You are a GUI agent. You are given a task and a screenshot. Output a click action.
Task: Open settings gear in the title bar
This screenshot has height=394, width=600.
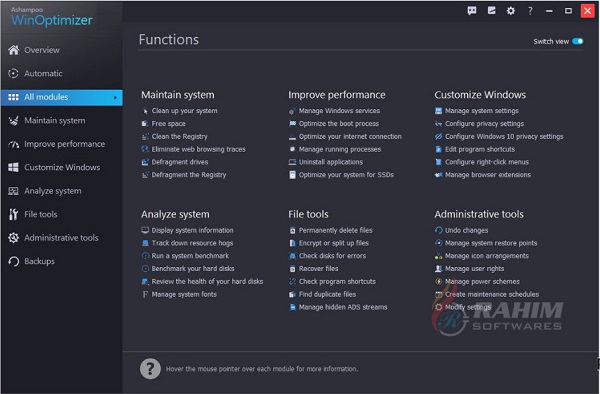click(x=510, y=11)
